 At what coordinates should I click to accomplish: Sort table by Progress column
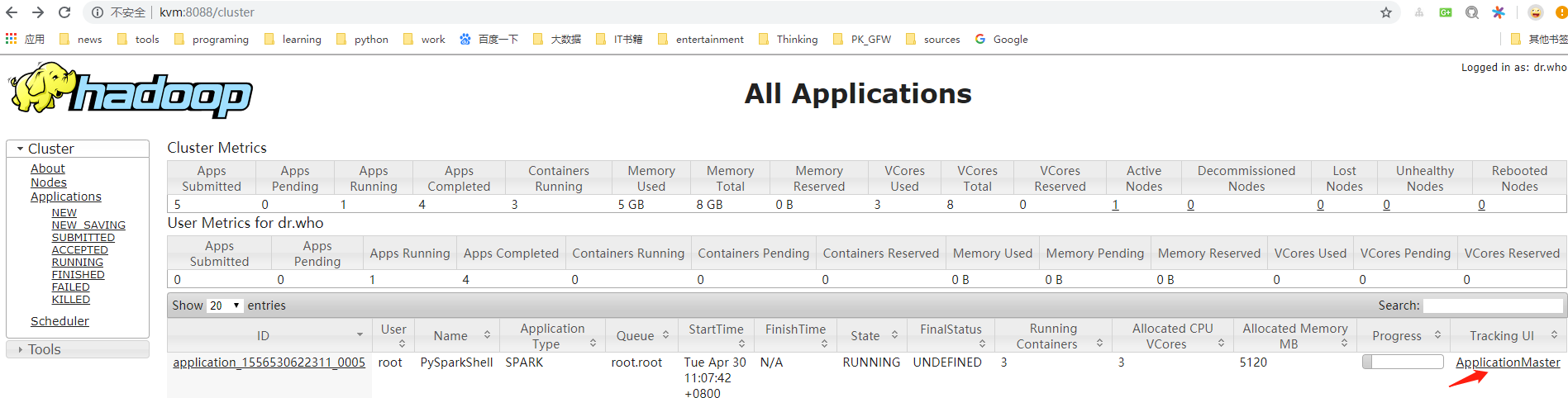(1404, 335)
